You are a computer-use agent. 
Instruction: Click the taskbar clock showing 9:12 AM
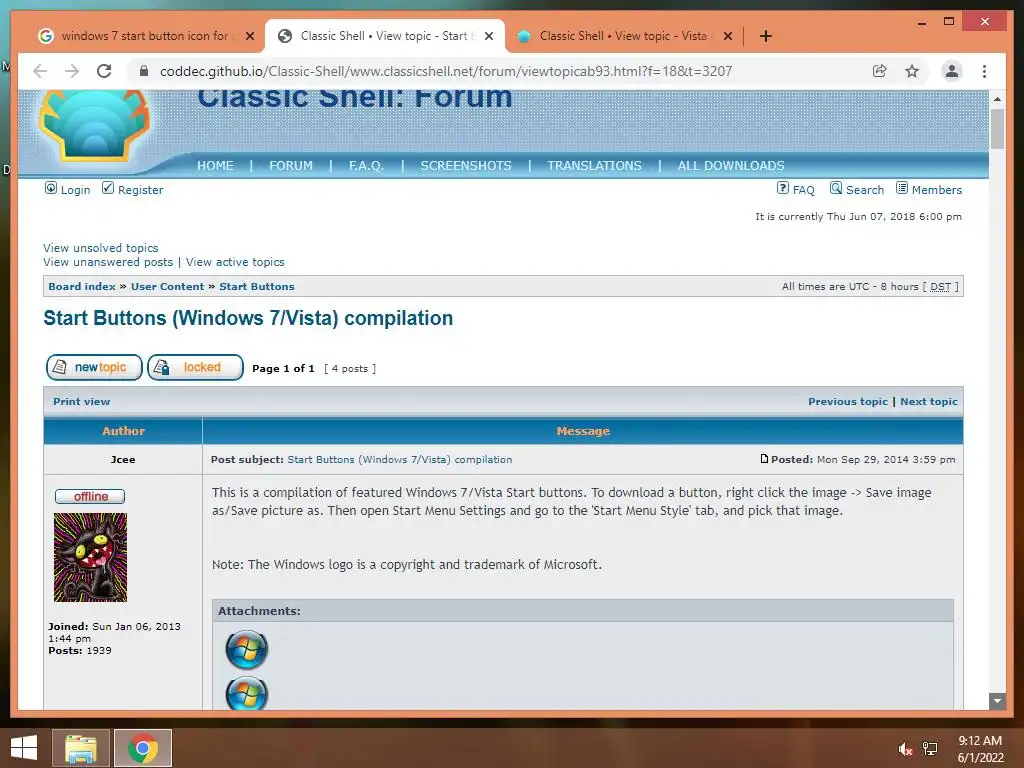(980, 749)
